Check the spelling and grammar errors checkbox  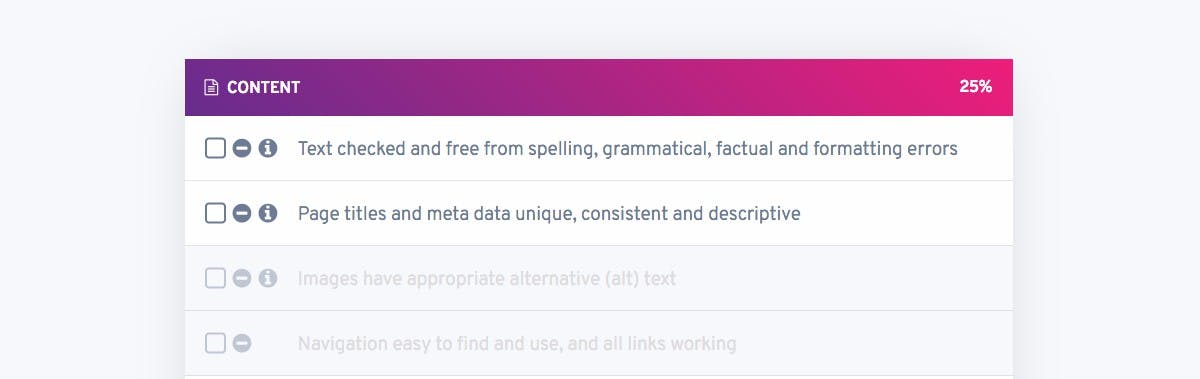click(215, 148)
